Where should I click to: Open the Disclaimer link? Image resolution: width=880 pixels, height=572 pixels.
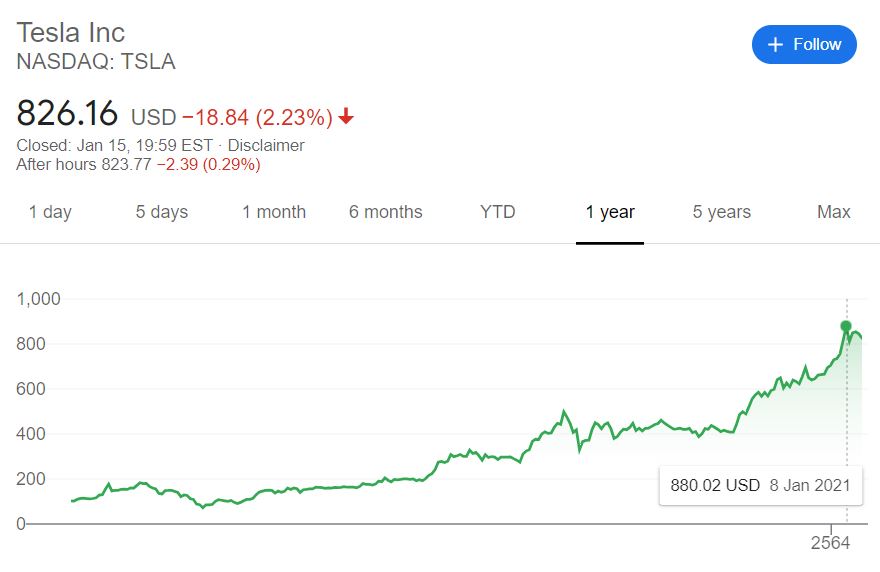[x=266, y=145]
